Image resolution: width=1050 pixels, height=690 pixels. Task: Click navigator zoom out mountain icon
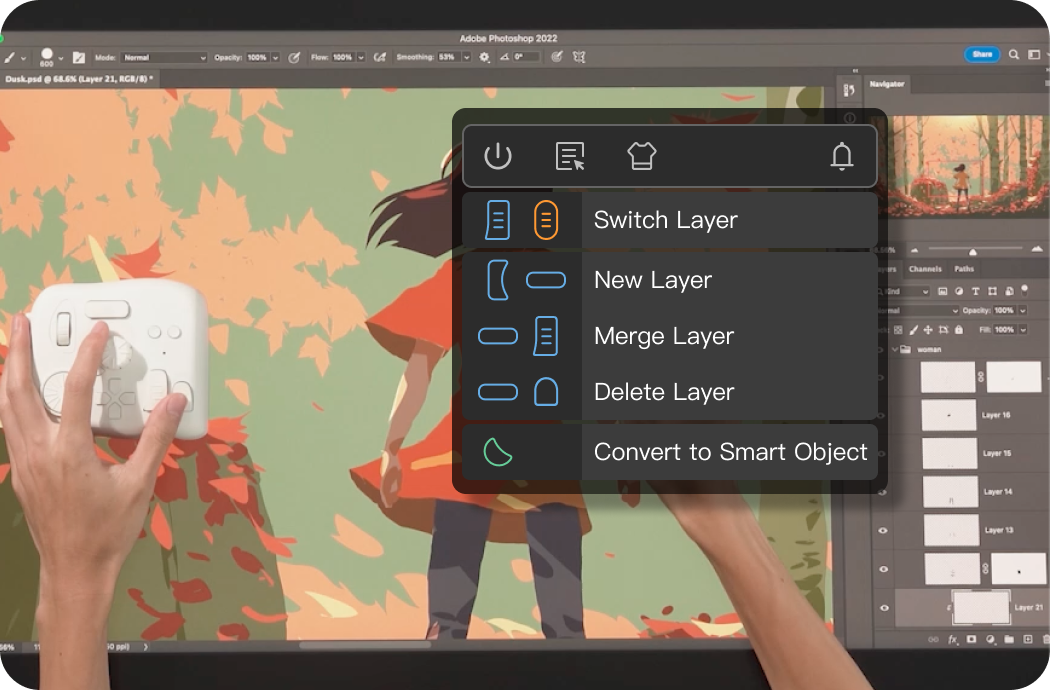[x=915, y=250]
